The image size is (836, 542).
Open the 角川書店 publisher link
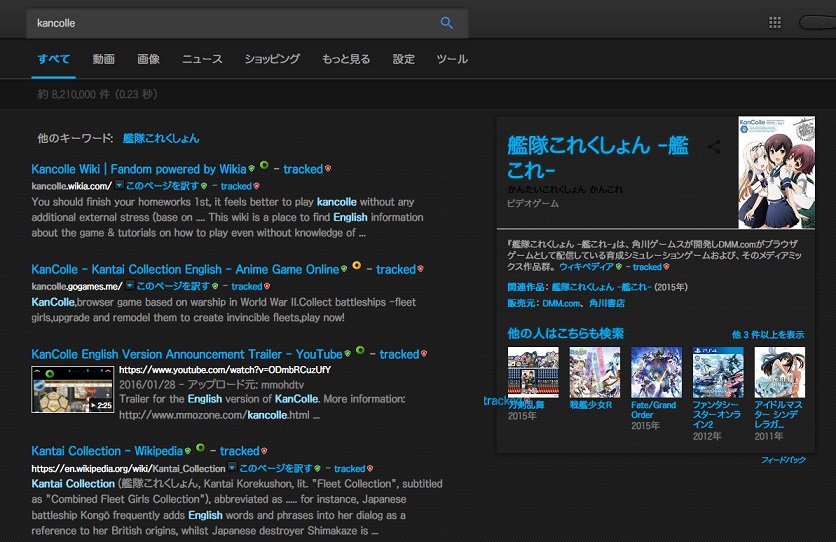pos(607,303)
